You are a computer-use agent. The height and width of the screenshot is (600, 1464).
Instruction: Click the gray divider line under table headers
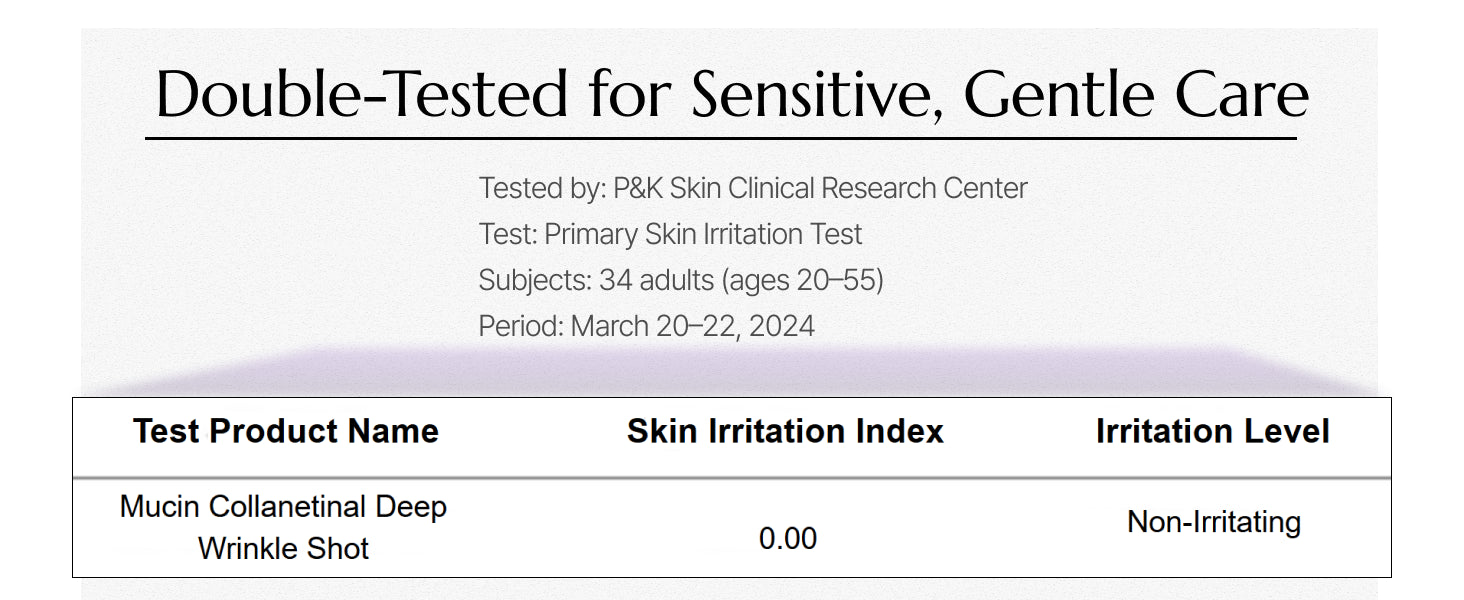pos(732,478)
